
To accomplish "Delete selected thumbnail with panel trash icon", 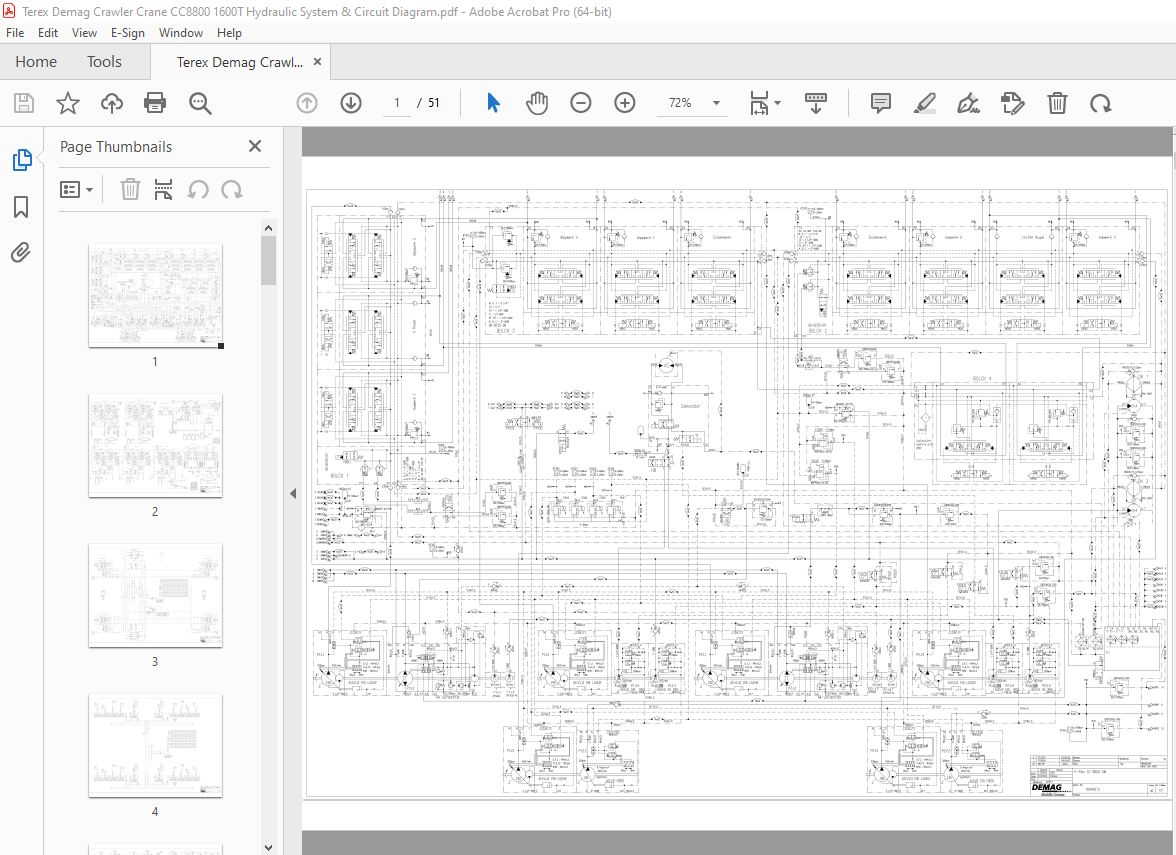I will pos(130,190).
